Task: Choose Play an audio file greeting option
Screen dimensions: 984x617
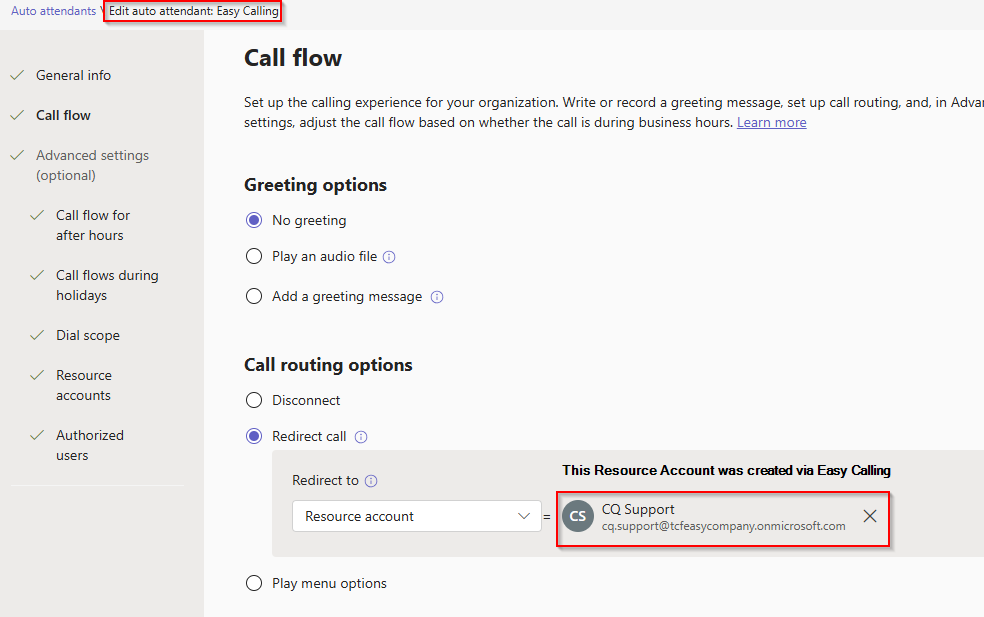Action: click(x=254, y=257)
